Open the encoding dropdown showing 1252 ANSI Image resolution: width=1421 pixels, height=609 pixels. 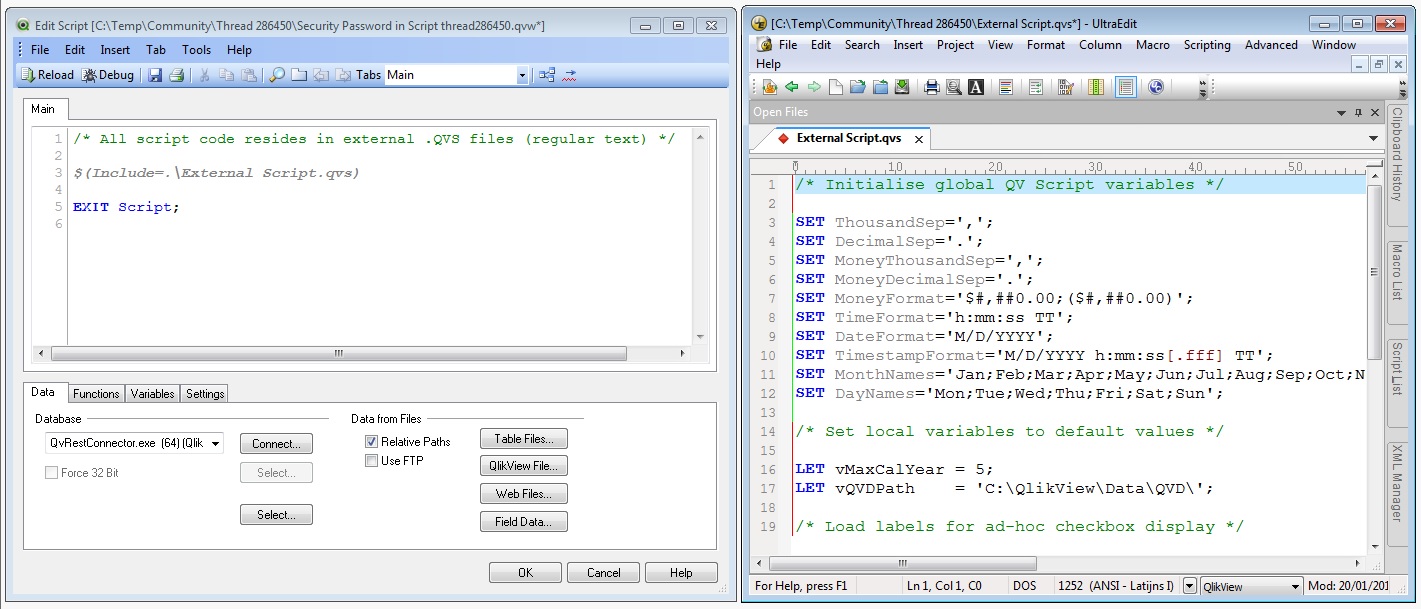(x=1192, y=585)
